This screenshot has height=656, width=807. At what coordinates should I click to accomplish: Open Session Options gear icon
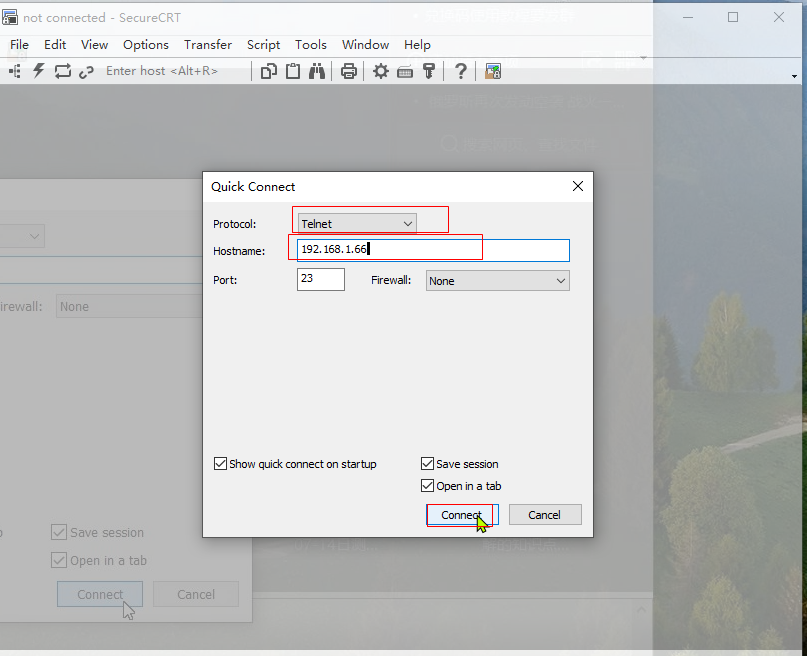click(380, 71)
